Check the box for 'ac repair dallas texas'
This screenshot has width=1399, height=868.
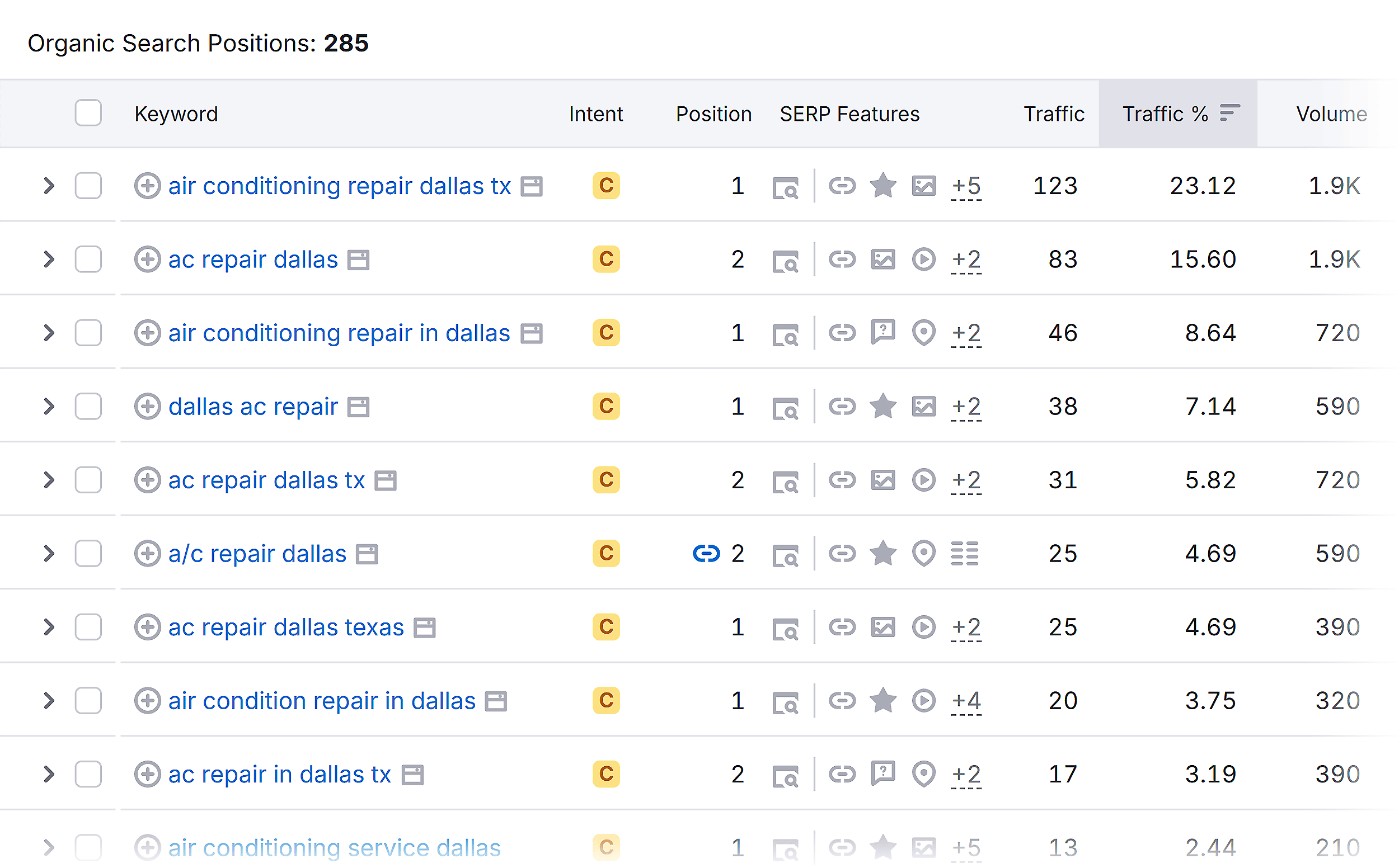pyautogui.click(x=88, y=628)
